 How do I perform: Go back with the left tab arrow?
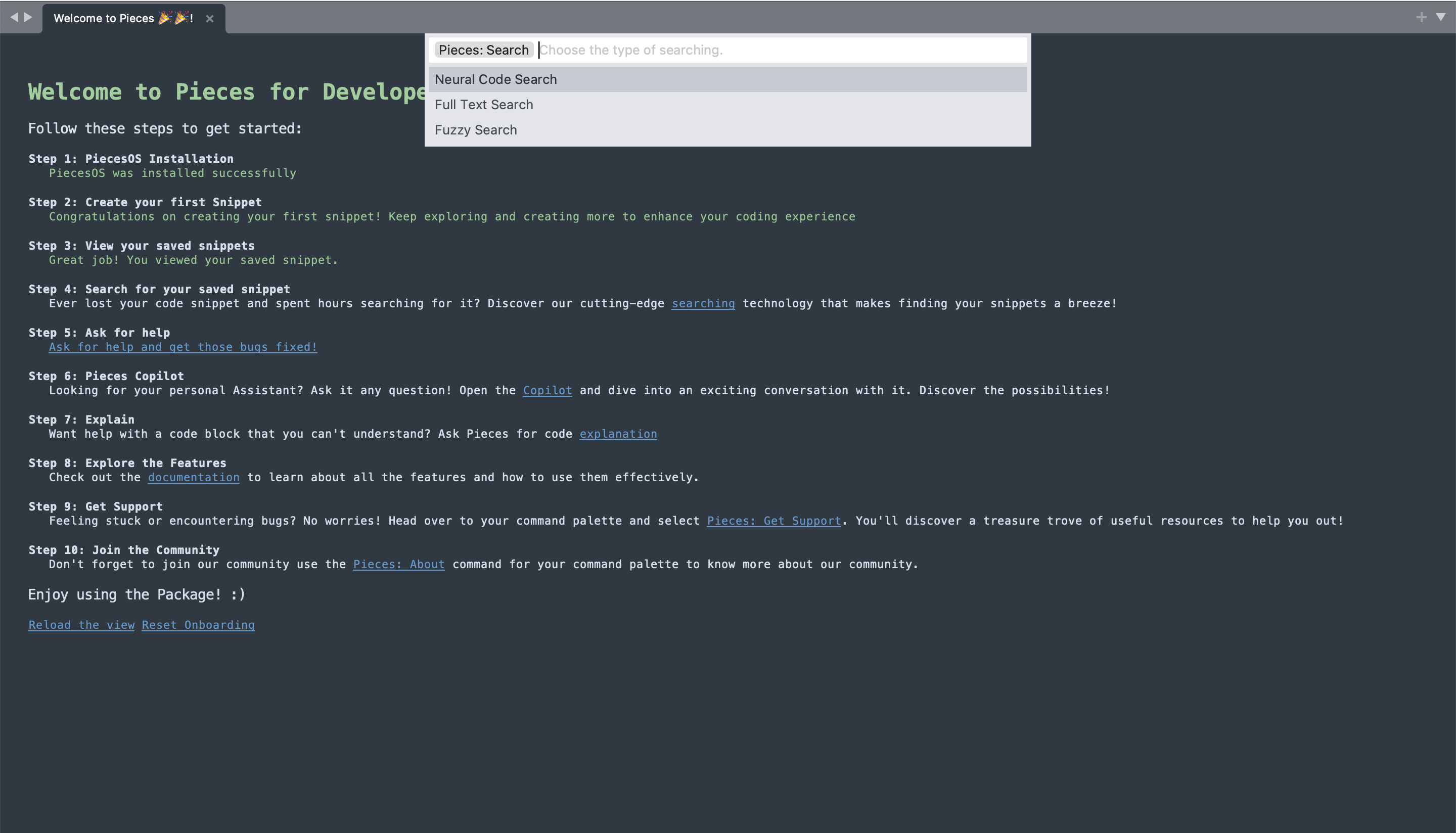pos(14,17)
